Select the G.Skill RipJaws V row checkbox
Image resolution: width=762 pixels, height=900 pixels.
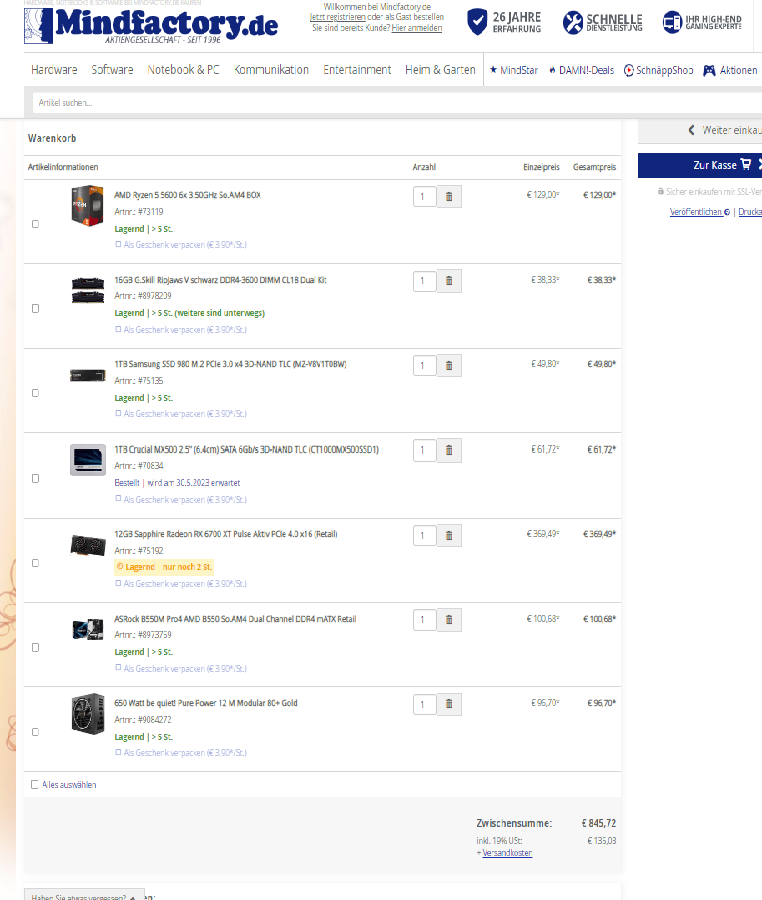[x=36, y=309]
